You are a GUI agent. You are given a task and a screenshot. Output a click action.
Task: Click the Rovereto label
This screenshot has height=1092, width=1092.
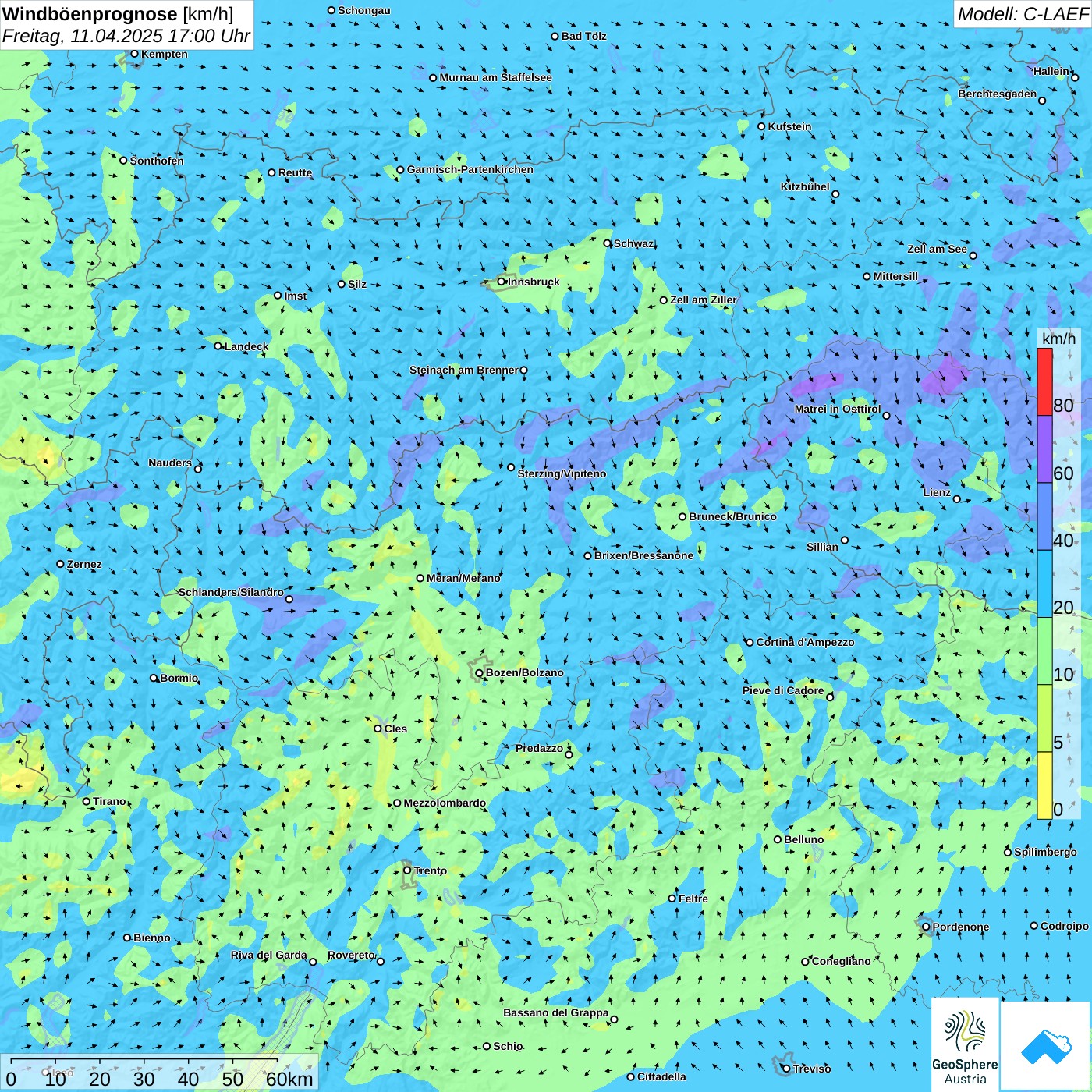click(351, 955)
